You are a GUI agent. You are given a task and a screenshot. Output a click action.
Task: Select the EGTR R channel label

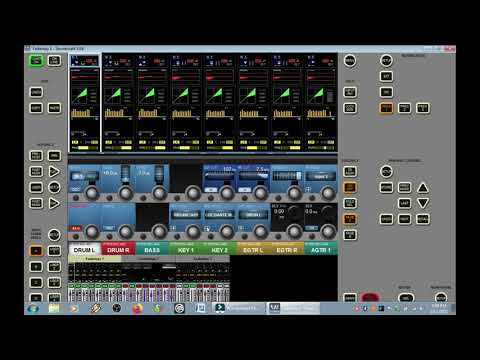click(x=287, y=249)
